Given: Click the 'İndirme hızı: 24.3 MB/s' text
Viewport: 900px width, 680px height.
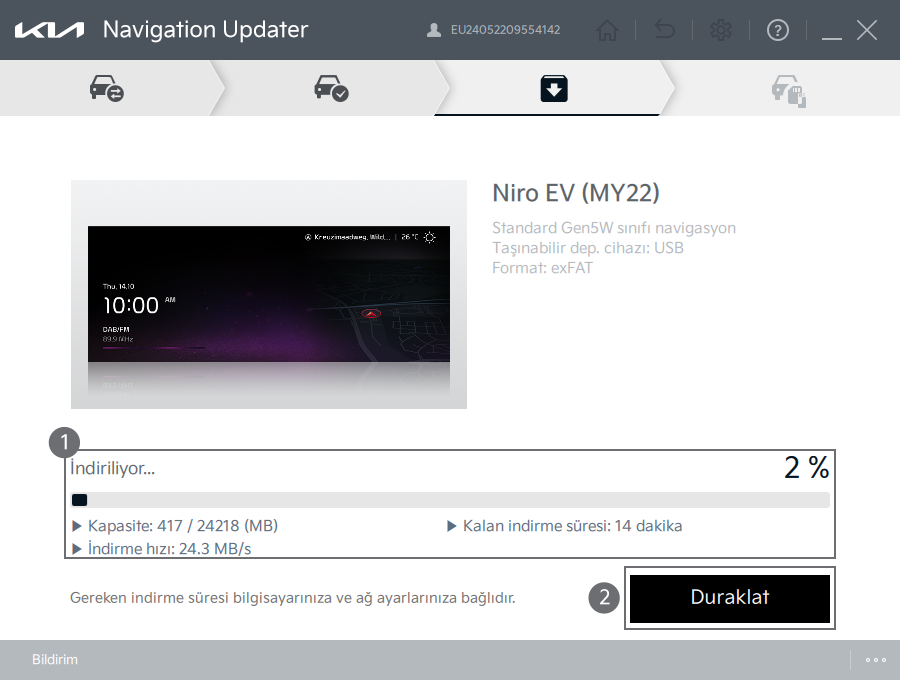Looking at the screenshot, I should point(169,549).
